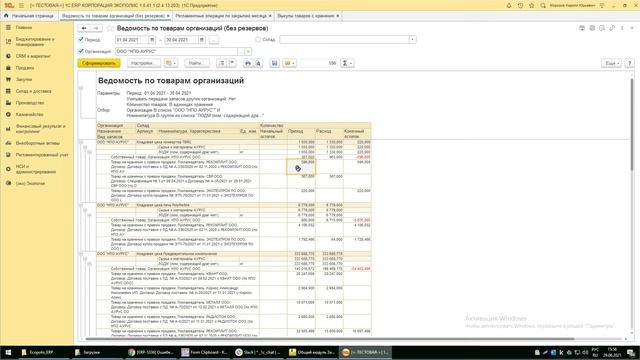Open sum sigma dropdown button

(x=347, y=63)
